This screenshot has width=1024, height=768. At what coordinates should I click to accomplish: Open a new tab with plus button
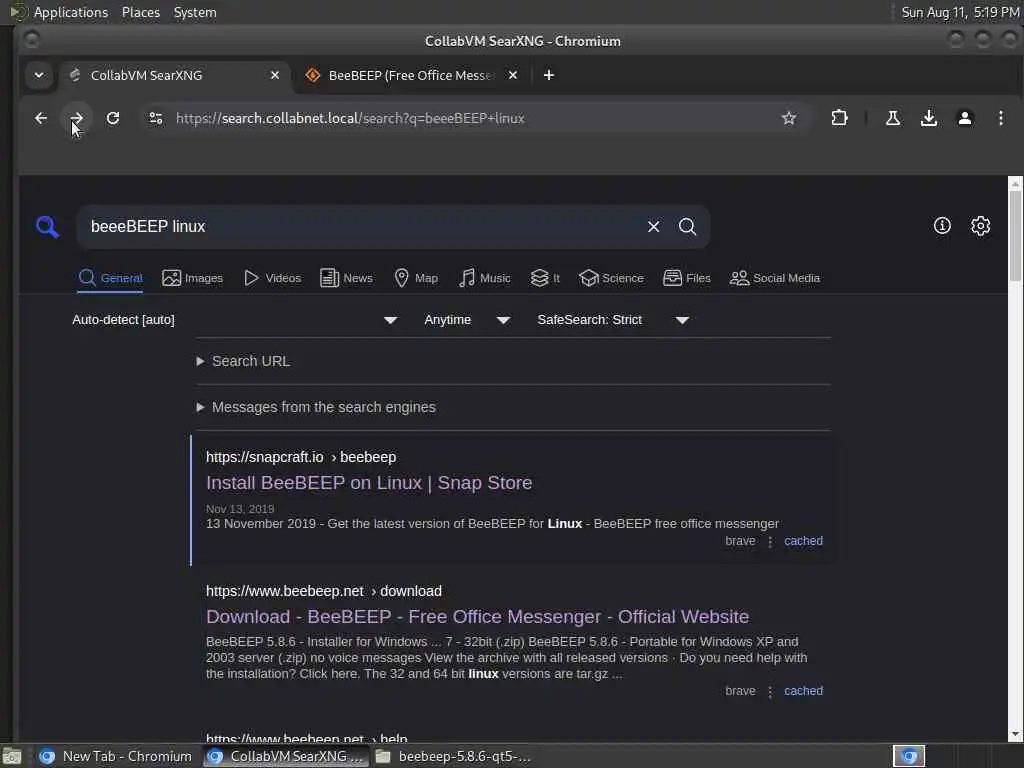pos(549,75)
